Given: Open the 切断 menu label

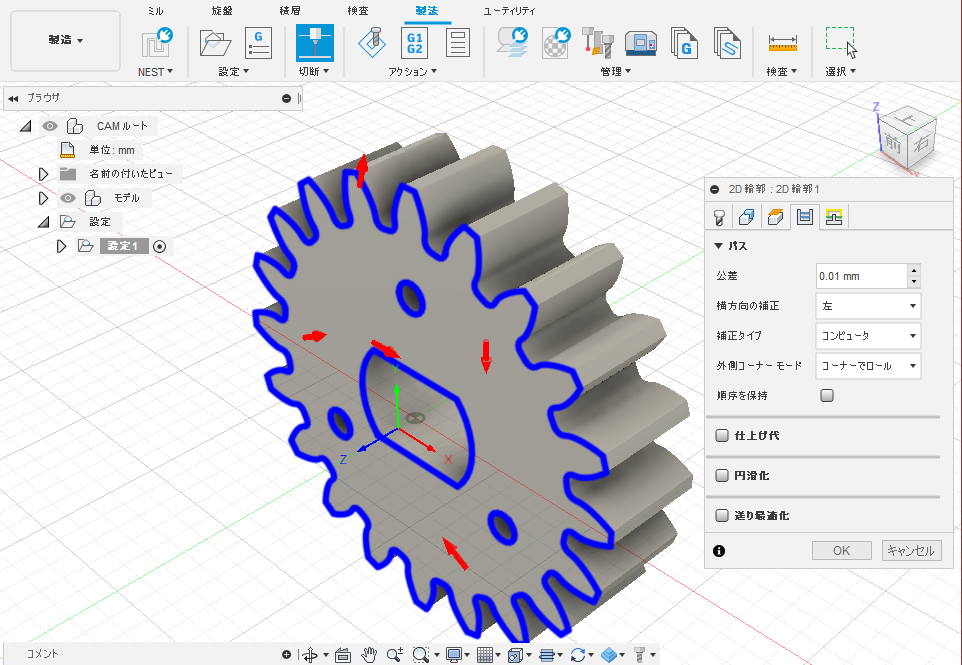Looking at the screenshot, I should [314, 71].
